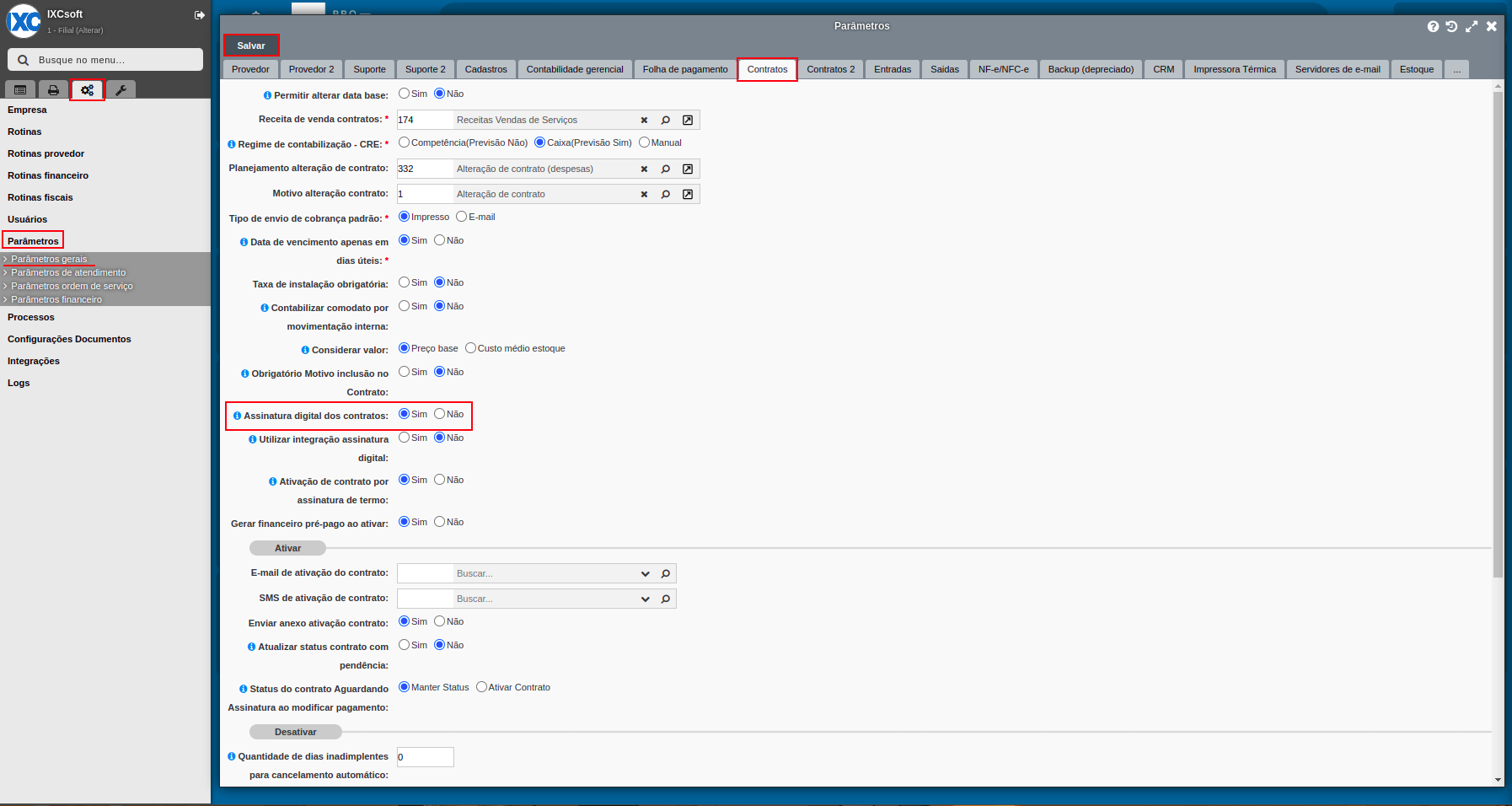
Task: Click the scrollbar down arrow
Action: coord(1498,780)
